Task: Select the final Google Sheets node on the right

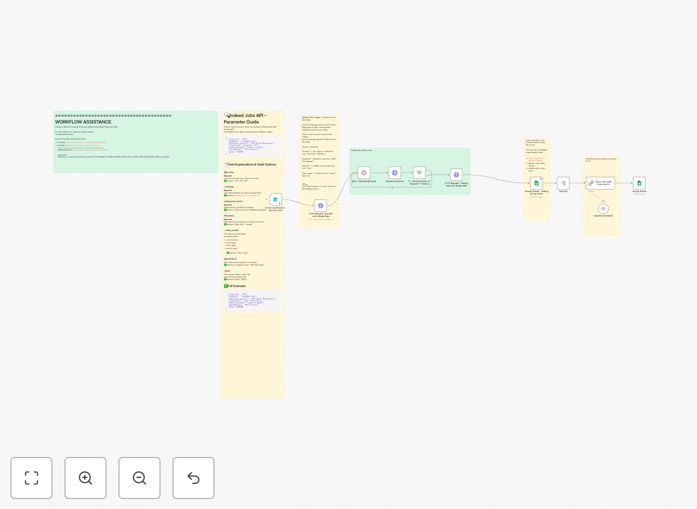Action: [x=639, y=183]
